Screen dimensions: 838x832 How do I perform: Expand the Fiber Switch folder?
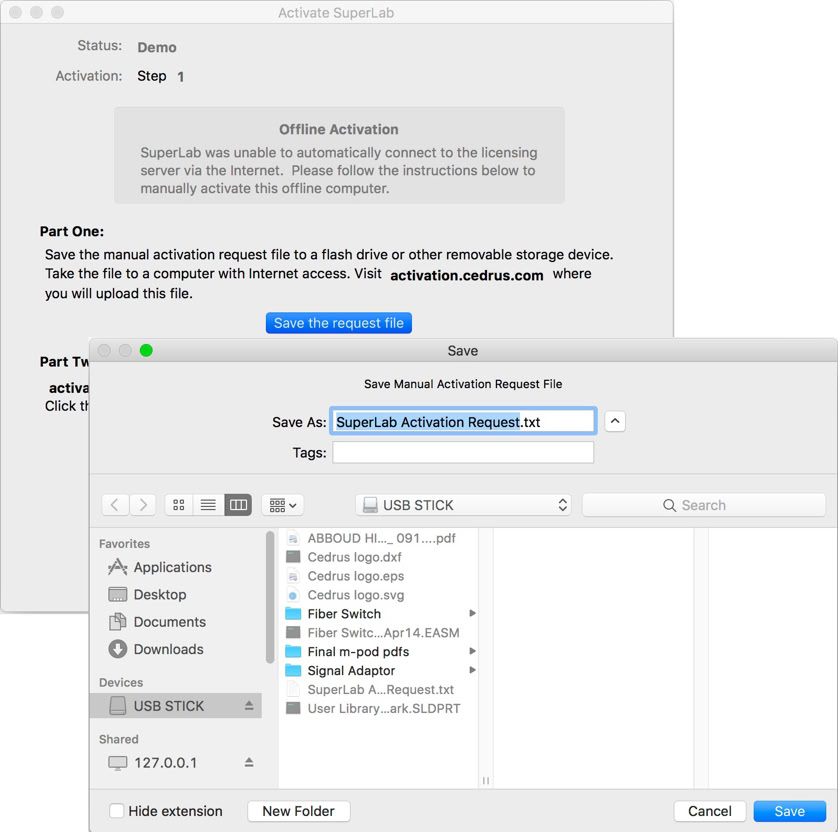click(x=472, y=614)
